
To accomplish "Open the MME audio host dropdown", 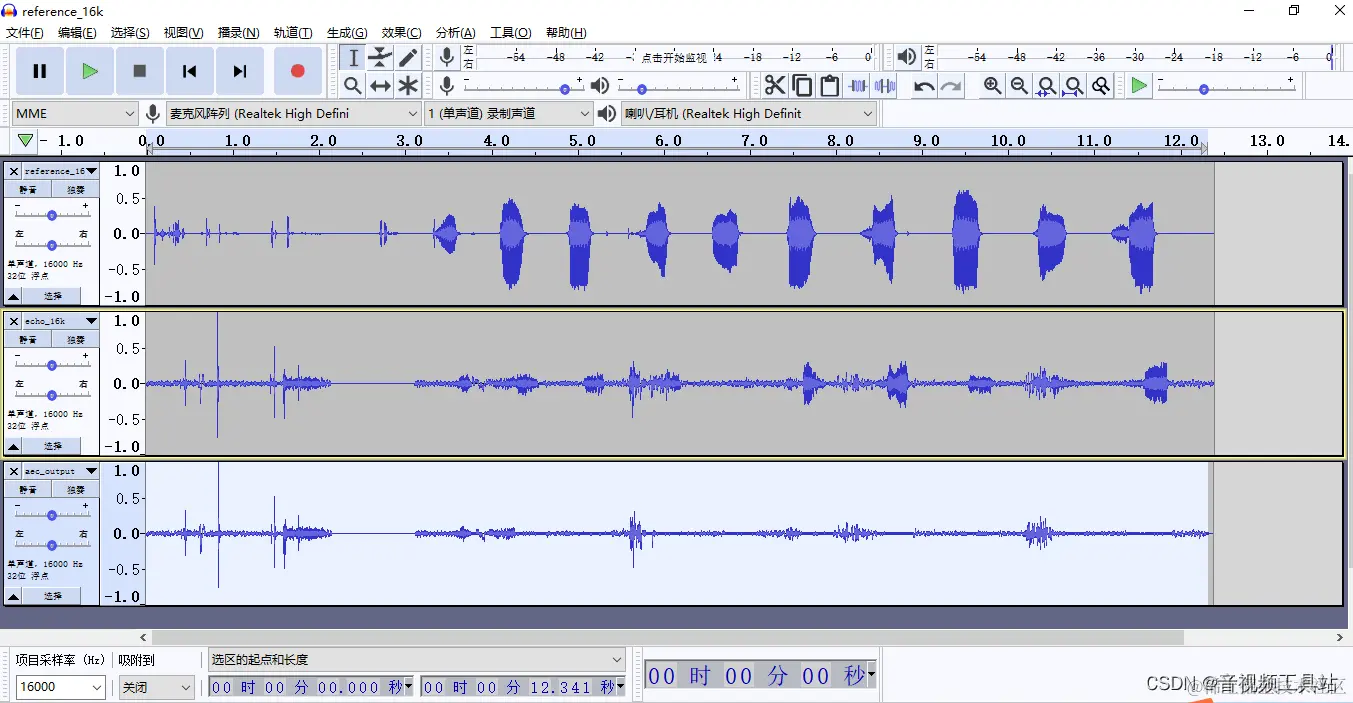I will click(x=75, y=114).
